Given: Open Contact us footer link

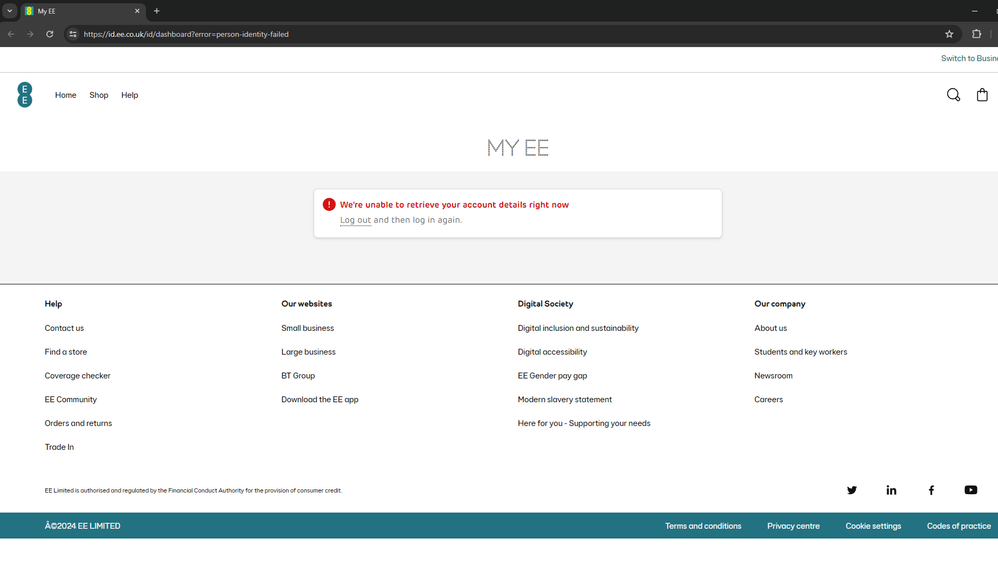Looking at the screenshot, I should point(64,328).
